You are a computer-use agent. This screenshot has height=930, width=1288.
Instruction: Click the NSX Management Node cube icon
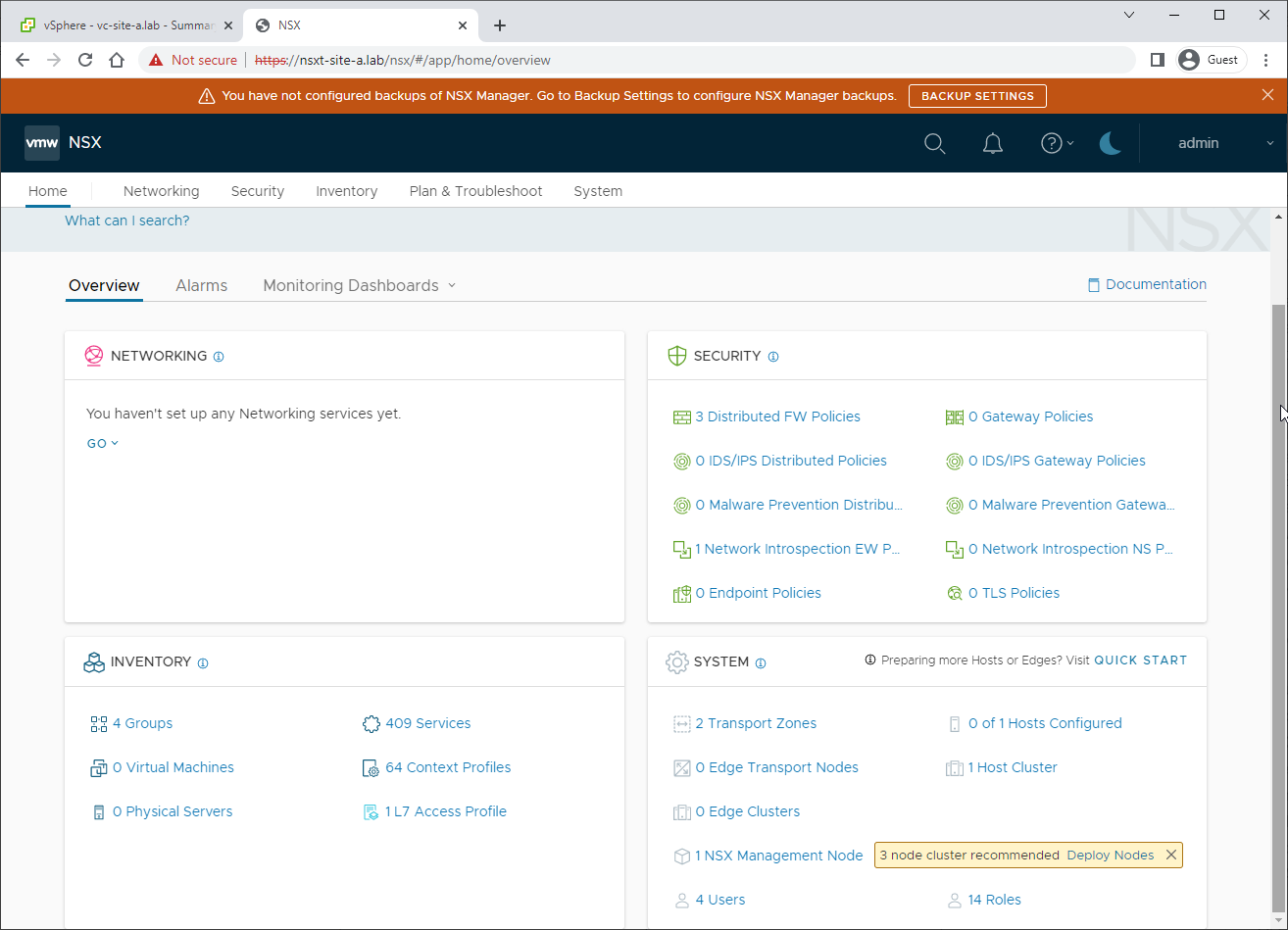point(682,857)
